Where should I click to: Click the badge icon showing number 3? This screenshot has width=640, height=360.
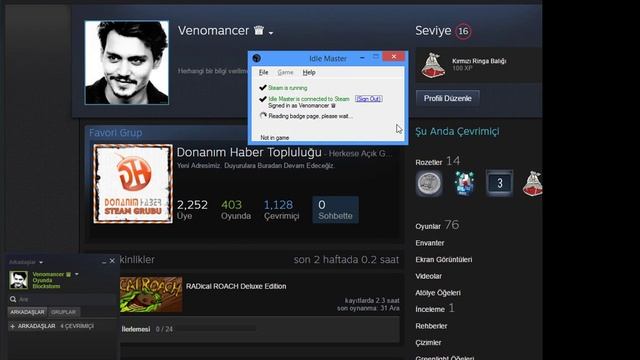[500, 183]
